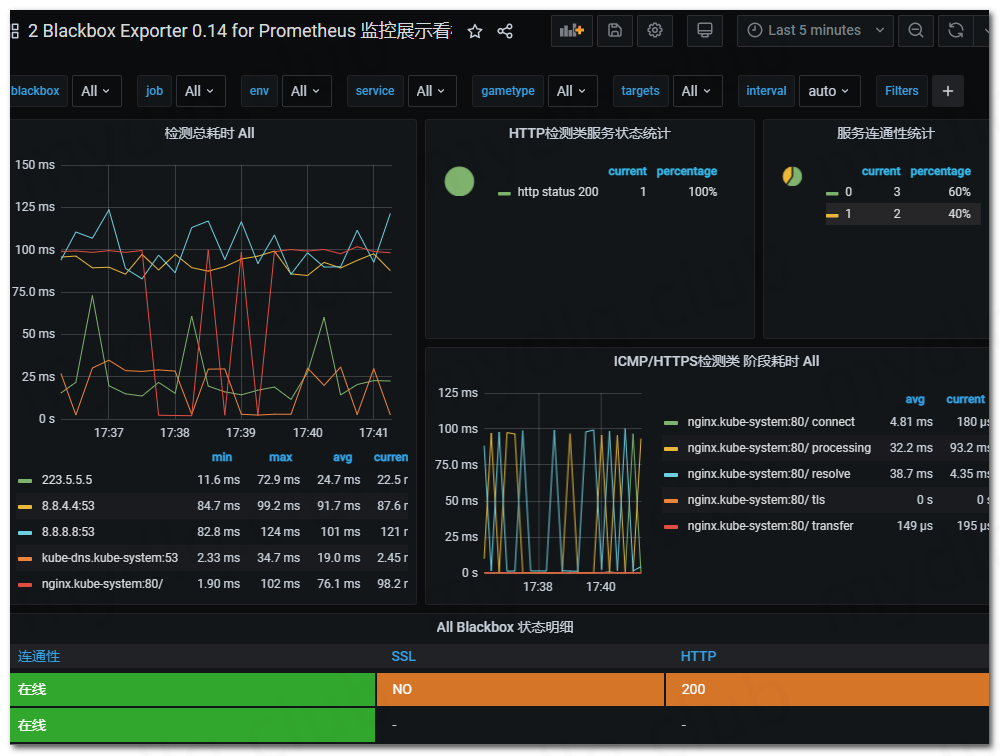
Task: Open the 检测总耗时 All panel title menu
Action: point(209,133)
